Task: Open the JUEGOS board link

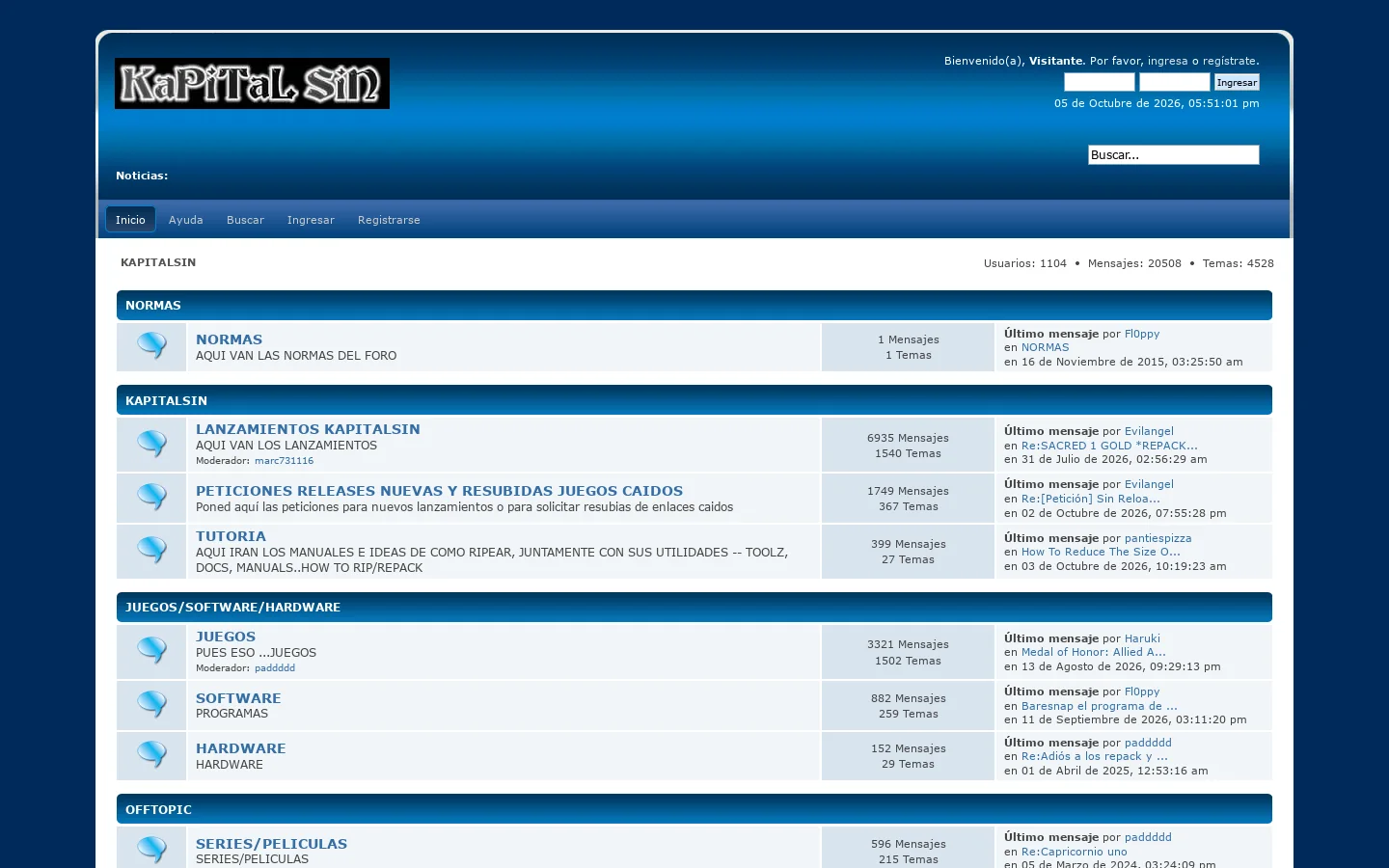Action: 226,637
